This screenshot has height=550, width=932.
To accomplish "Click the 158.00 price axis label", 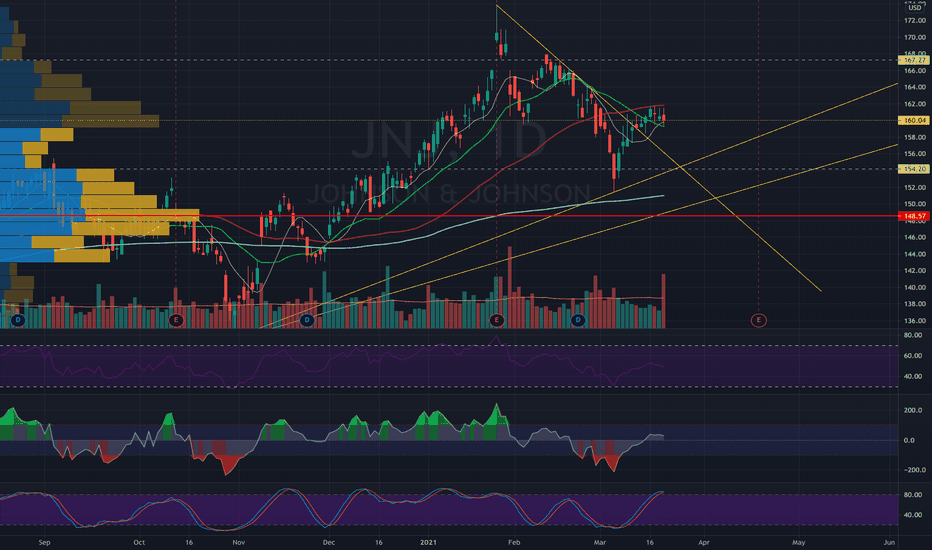I will (x=915, y=137).
